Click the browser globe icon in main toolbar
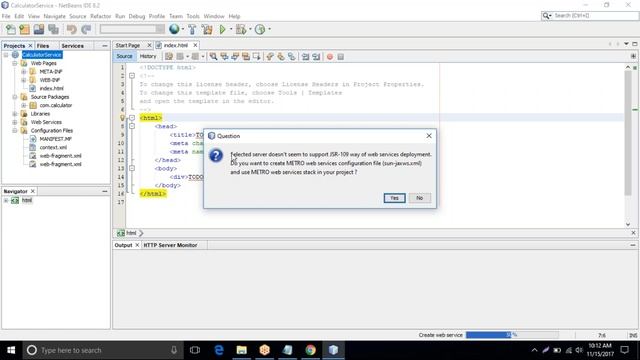640x360 pixels. pyautogui.click(x=174, y=29)
